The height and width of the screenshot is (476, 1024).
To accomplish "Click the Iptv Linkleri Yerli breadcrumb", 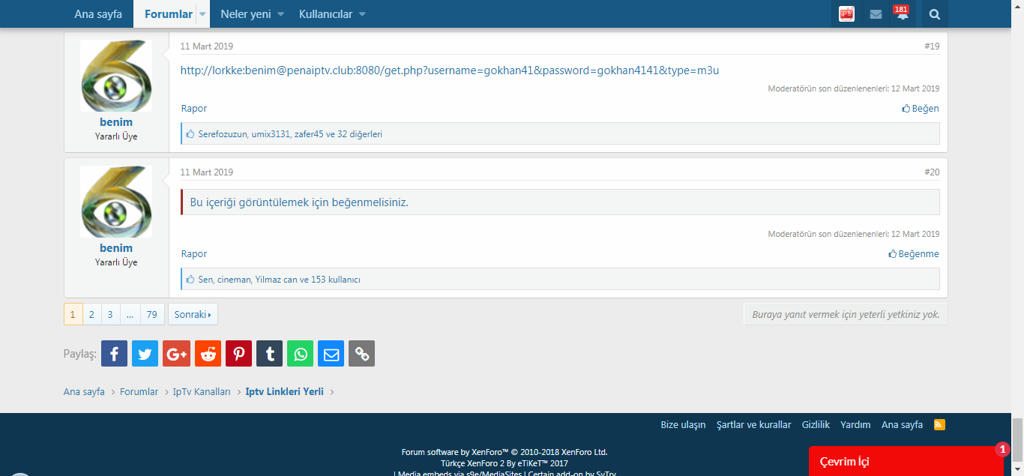I will pos(284,391).
